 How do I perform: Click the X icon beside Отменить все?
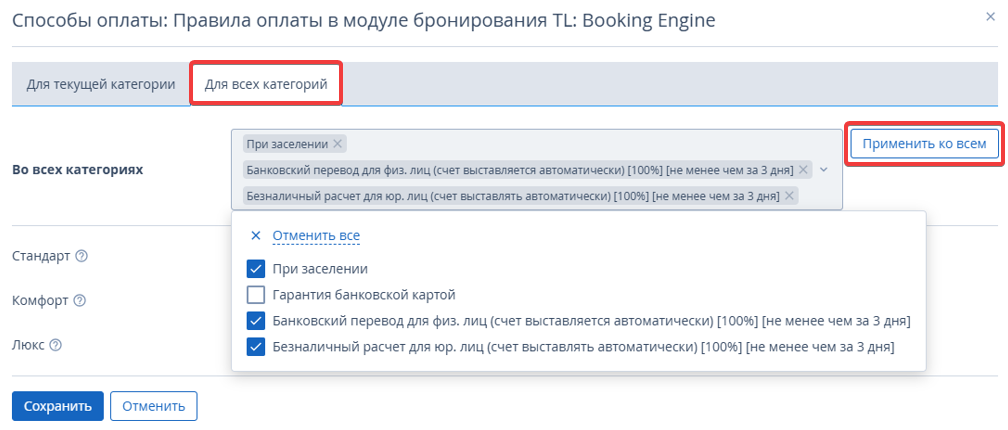click(256, 236)
